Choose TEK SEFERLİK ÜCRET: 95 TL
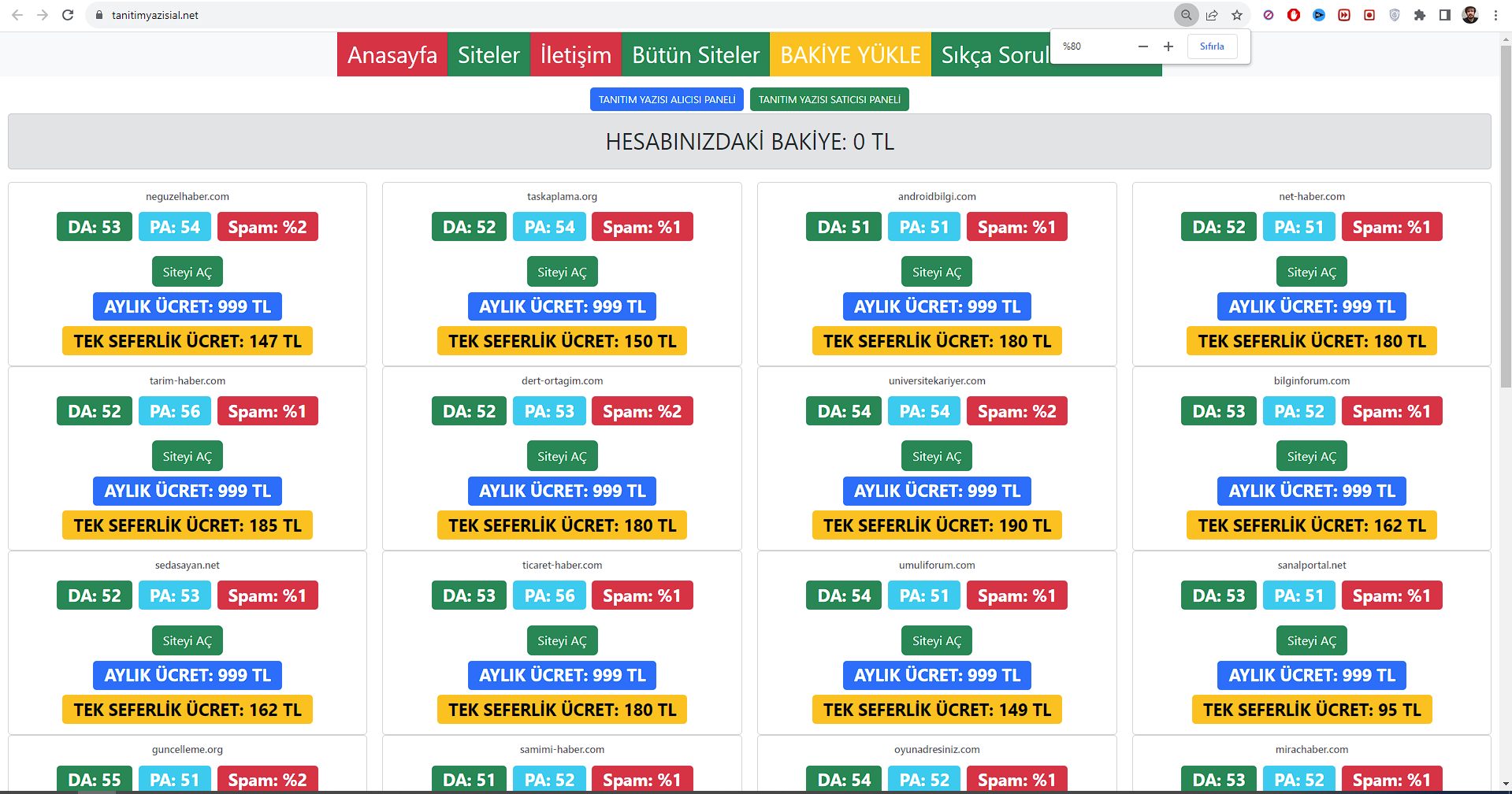This screenshot has height=794, width=1512. [1312, 710]
